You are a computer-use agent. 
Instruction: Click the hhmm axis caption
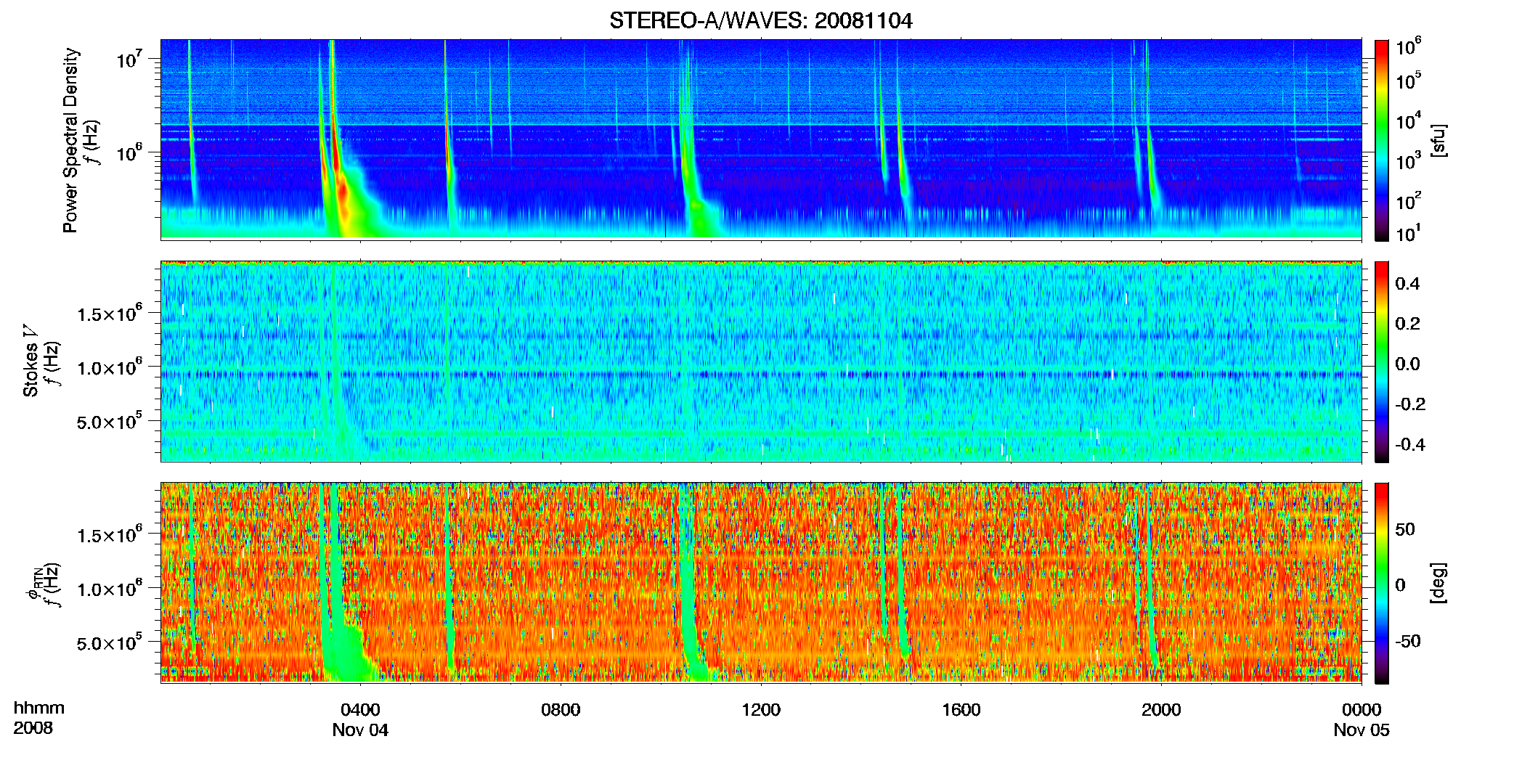[39, 709]
